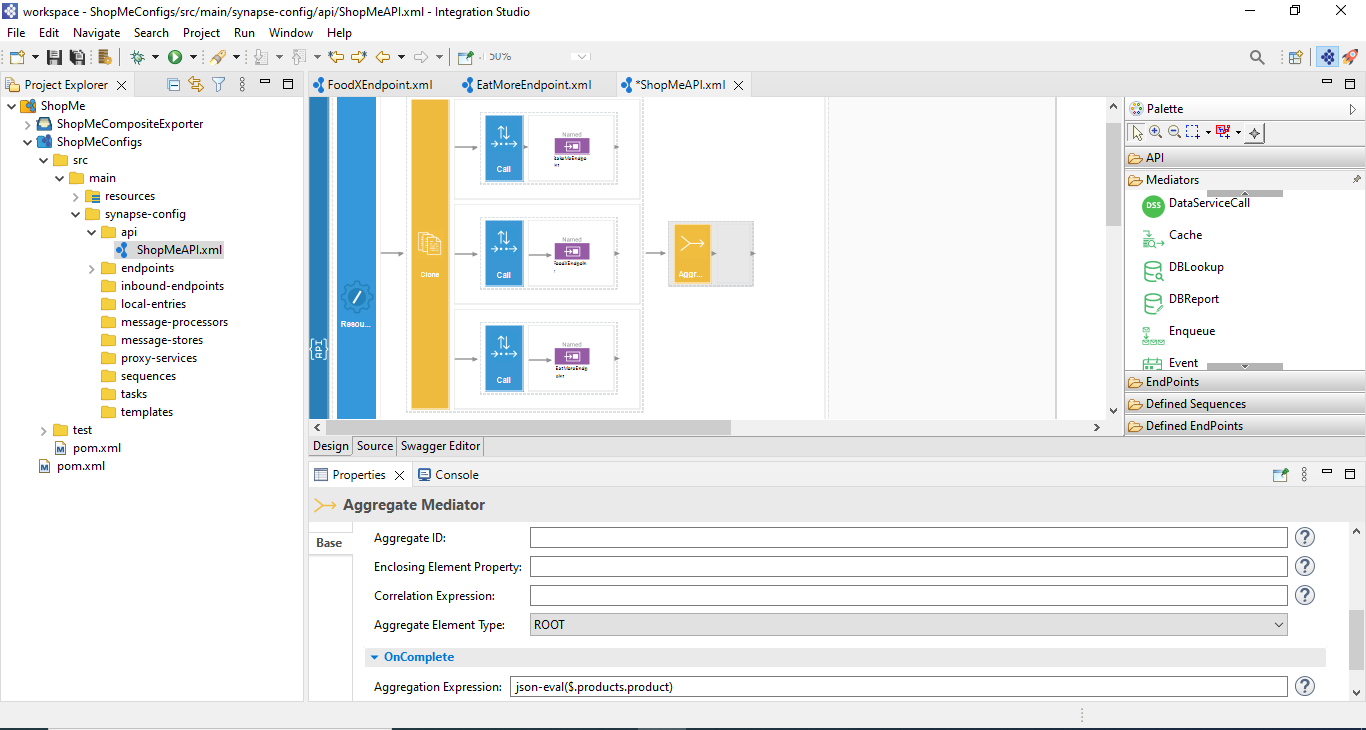Expand the resources folder
The width and height of the screenshot is (1366, 730).
(75, 196)
